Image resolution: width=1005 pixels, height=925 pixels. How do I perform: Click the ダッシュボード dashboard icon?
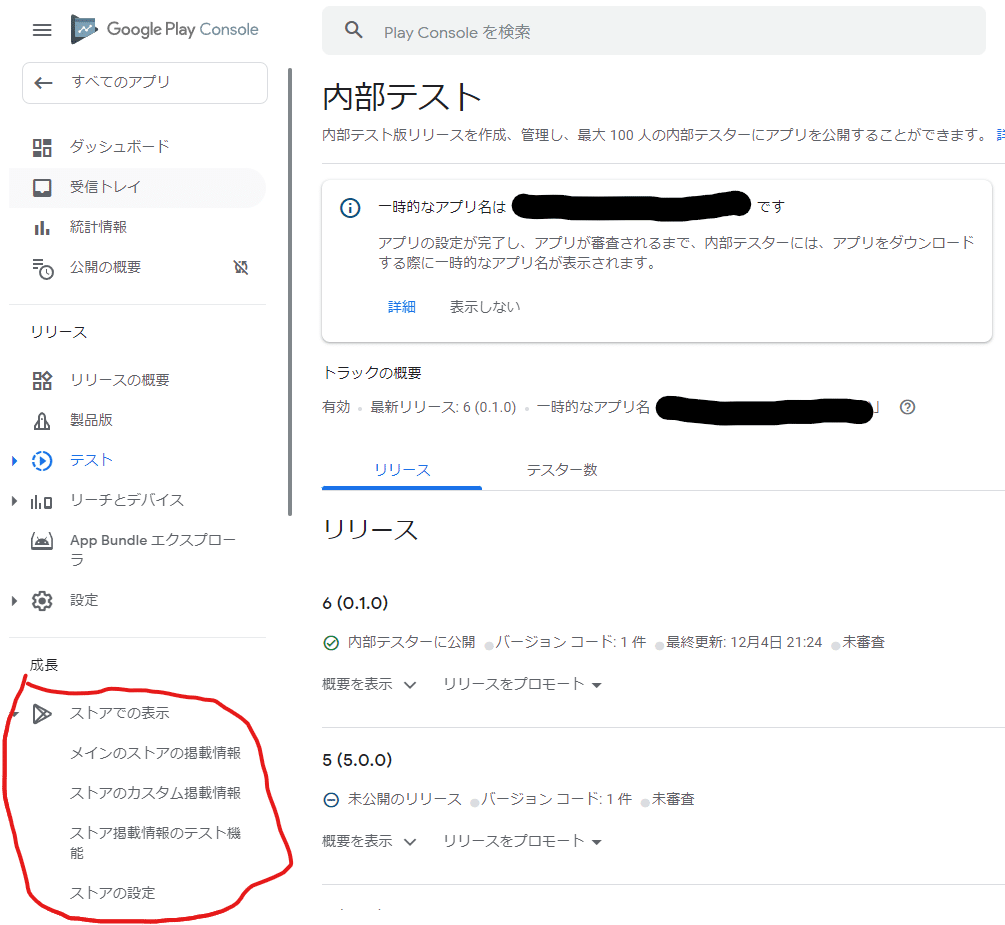tap(42, 147)
